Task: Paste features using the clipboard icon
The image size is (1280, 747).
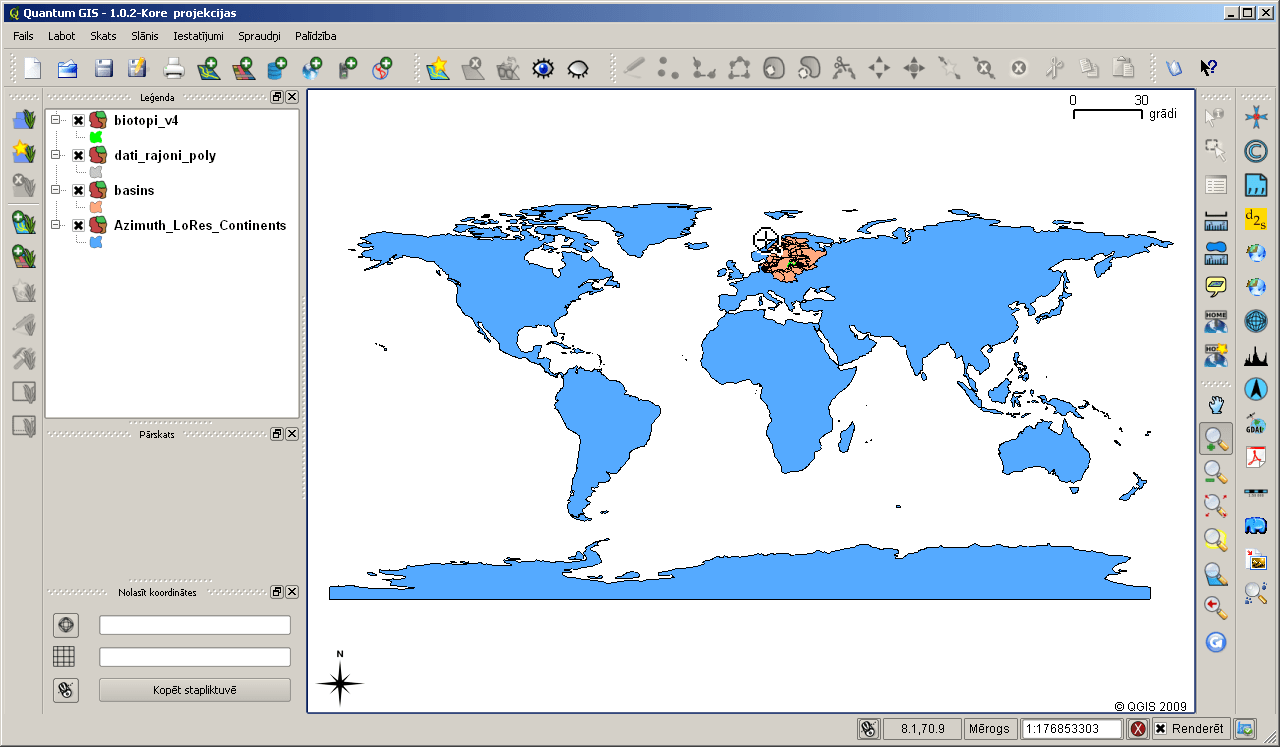Action: tap(1124, 68)
